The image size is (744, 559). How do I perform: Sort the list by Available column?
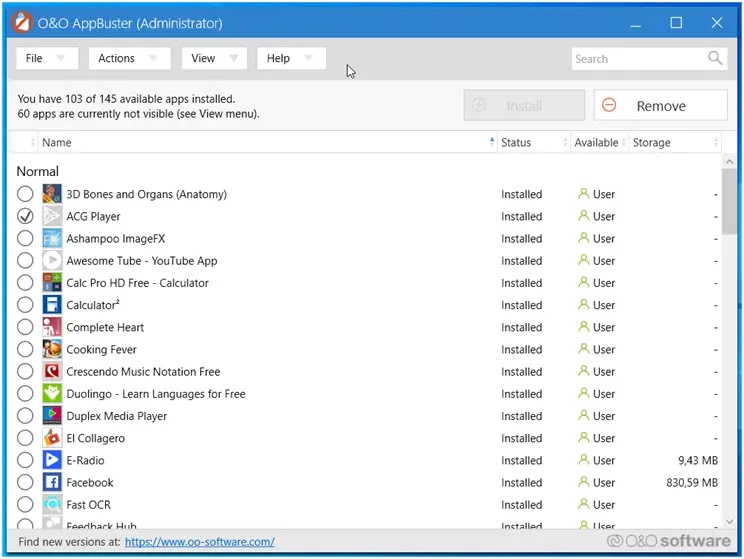[599, 142]
